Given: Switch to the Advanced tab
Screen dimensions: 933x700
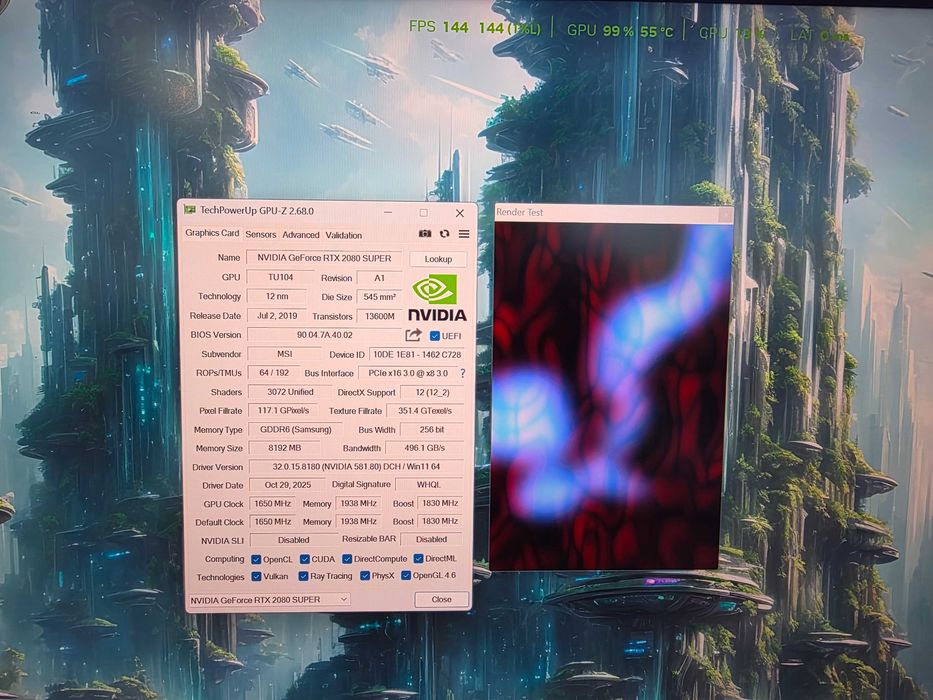Looking at the screenshot, I should [300, 235].
